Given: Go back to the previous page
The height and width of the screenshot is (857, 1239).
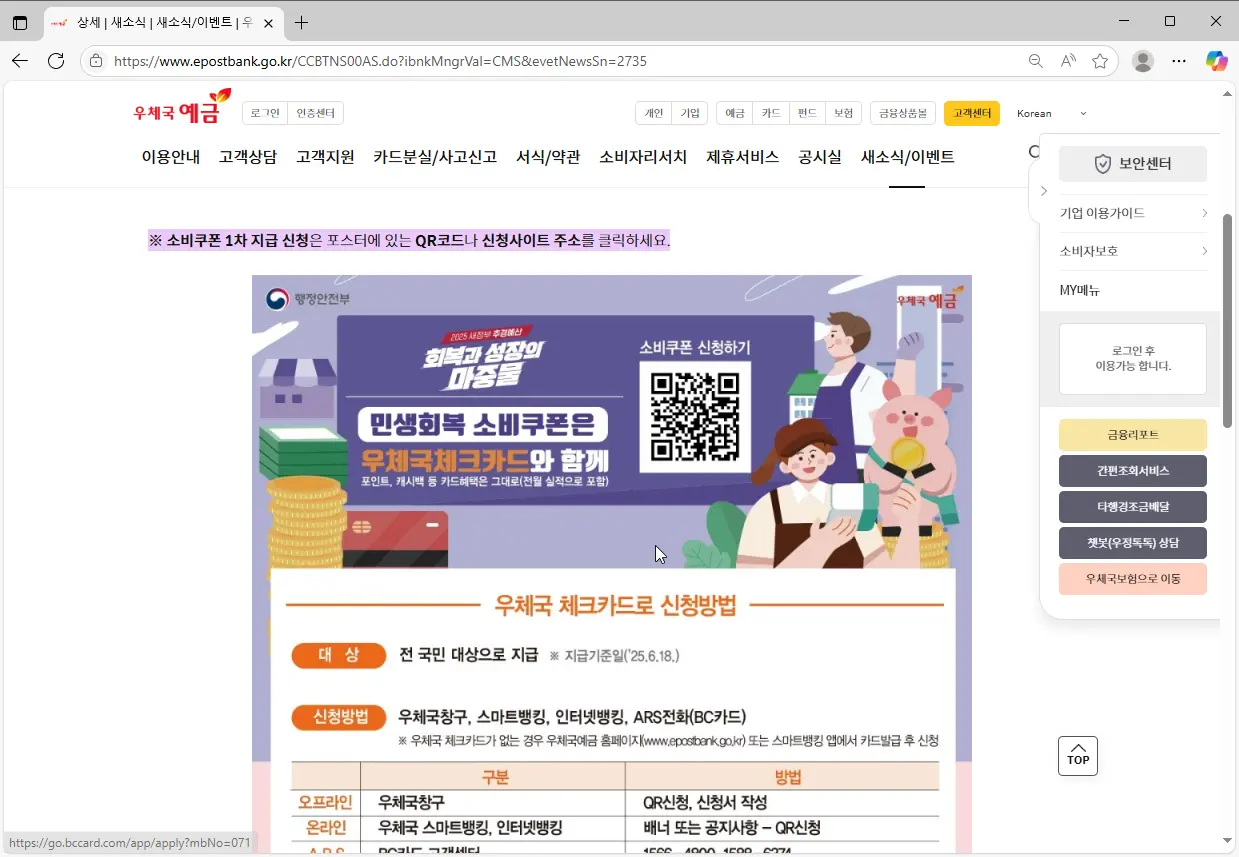Looking at the screenshot, I should pos(20,61).
